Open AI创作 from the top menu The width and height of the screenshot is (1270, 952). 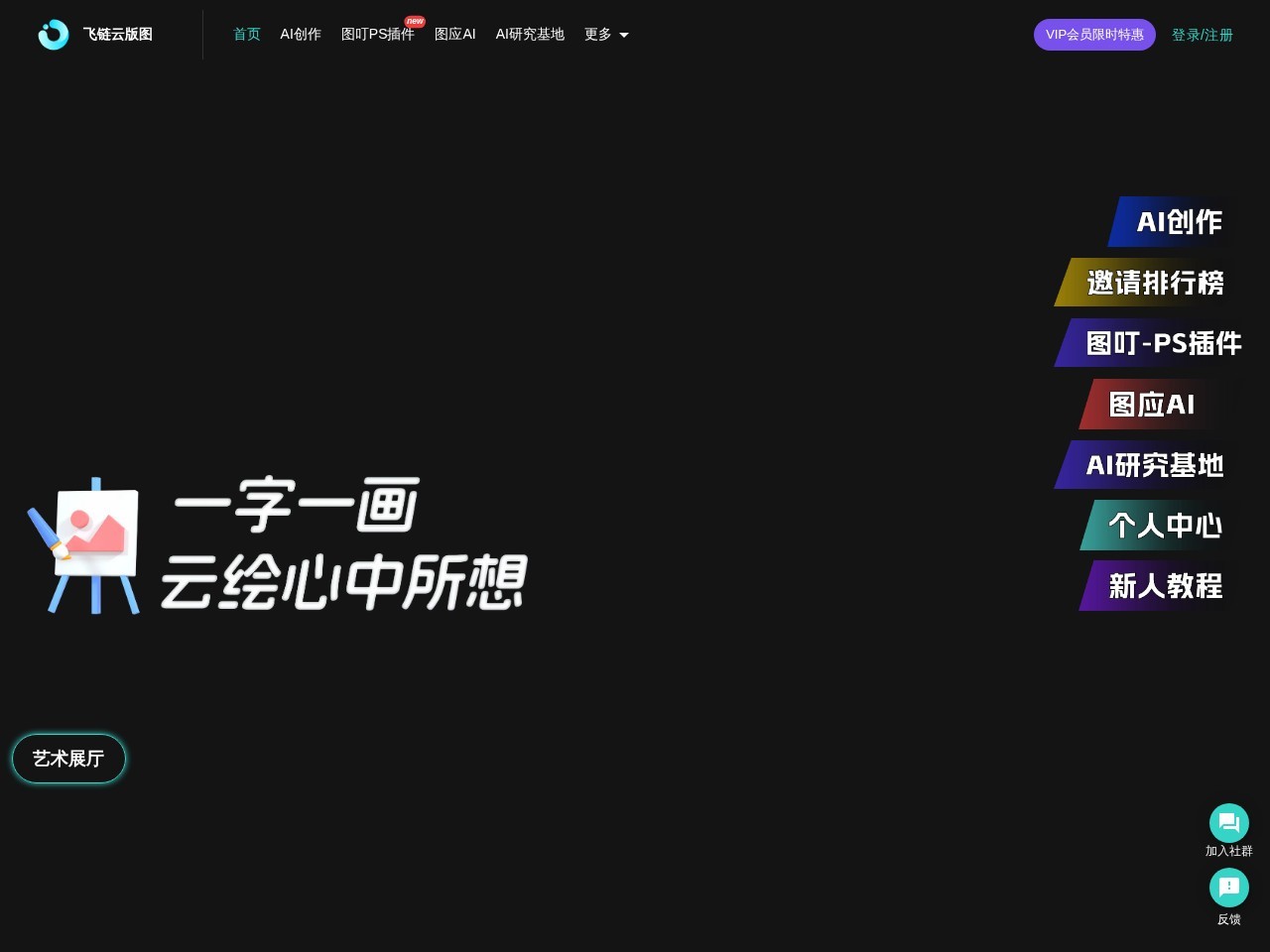click(301, 34)
